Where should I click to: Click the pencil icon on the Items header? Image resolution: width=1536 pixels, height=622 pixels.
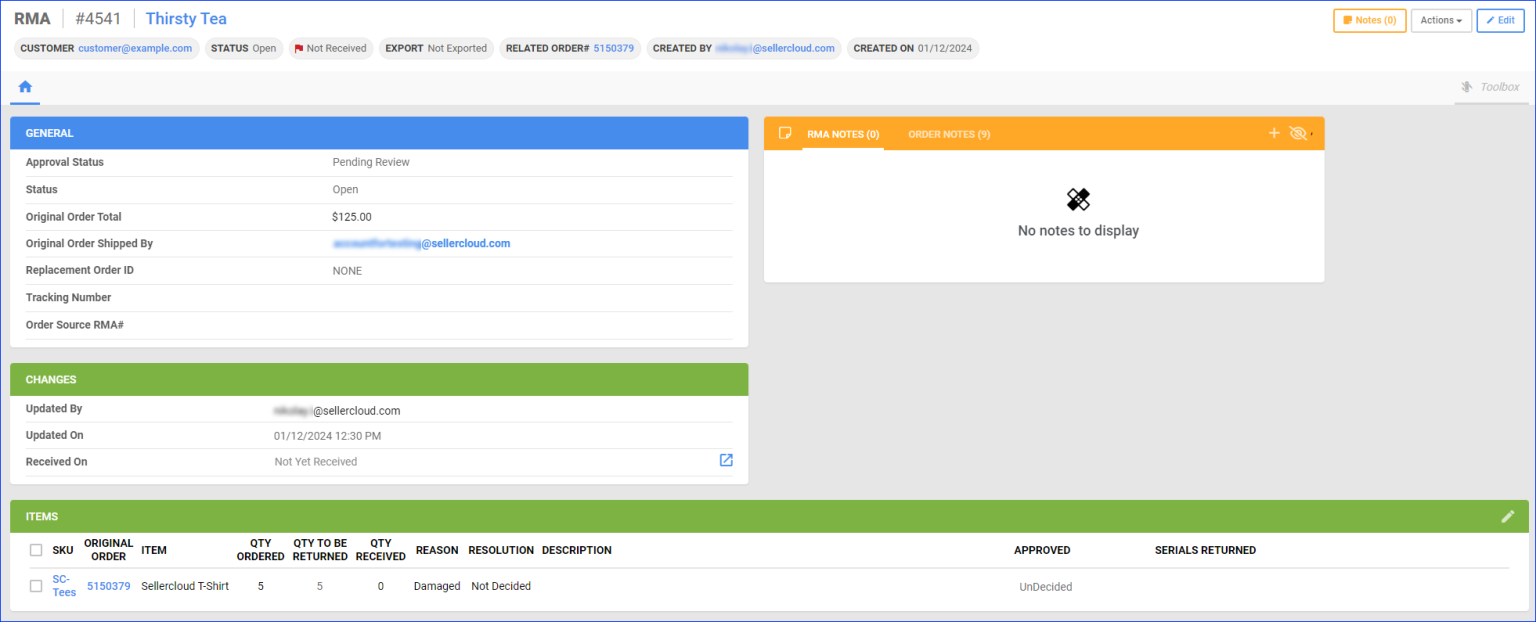[x=1508, y=515]
